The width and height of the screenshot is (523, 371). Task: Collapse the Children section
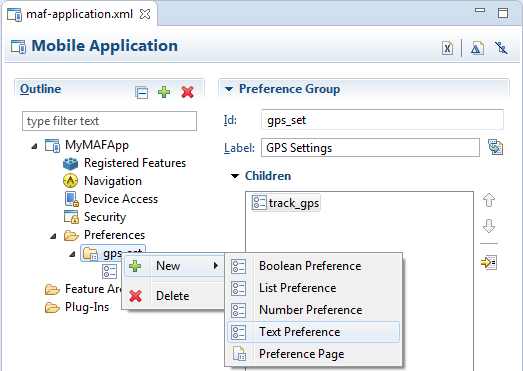coord(235,176)
